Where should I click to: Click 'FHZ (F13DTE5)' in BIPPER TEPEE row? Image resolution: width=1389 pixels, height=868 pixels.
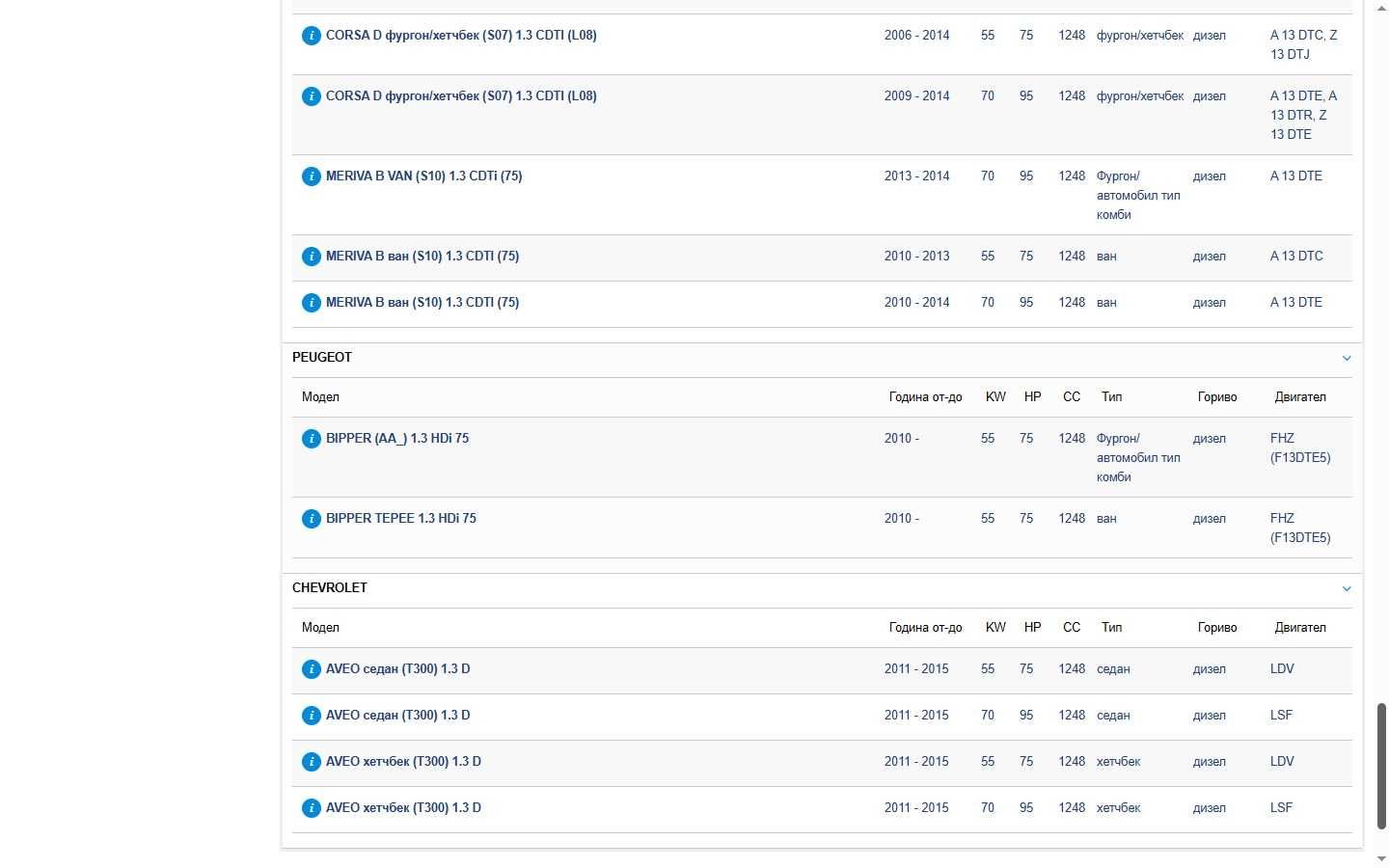pos(1300,528)
